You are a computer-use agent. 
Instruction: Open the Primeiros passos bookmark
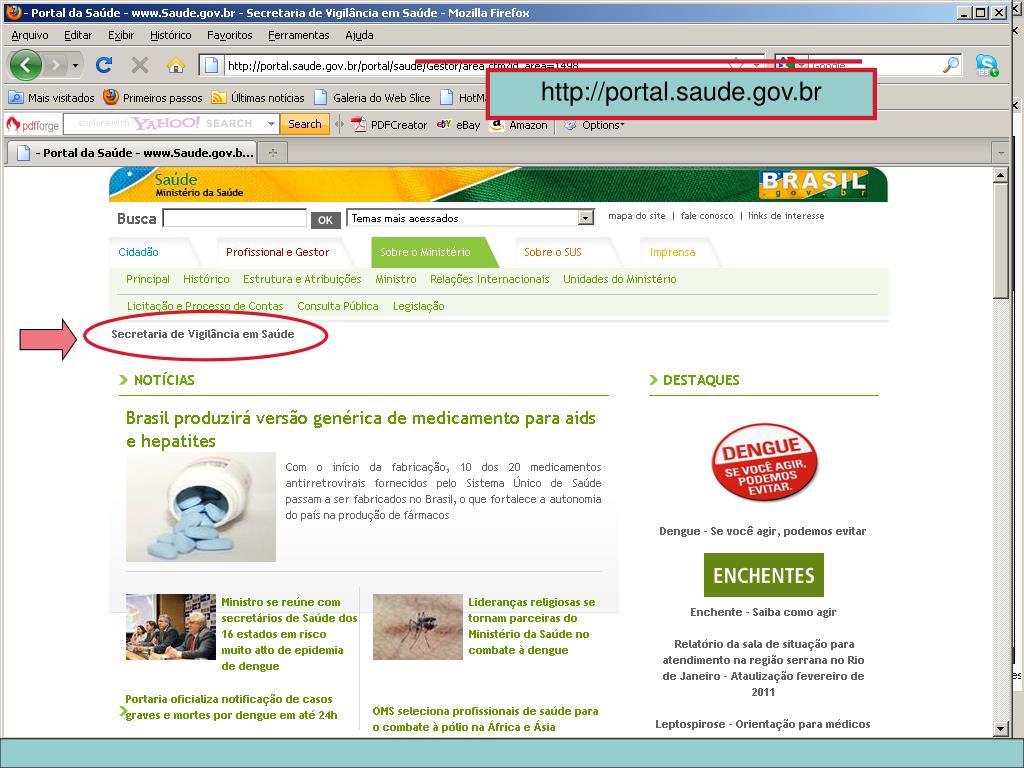153,98
